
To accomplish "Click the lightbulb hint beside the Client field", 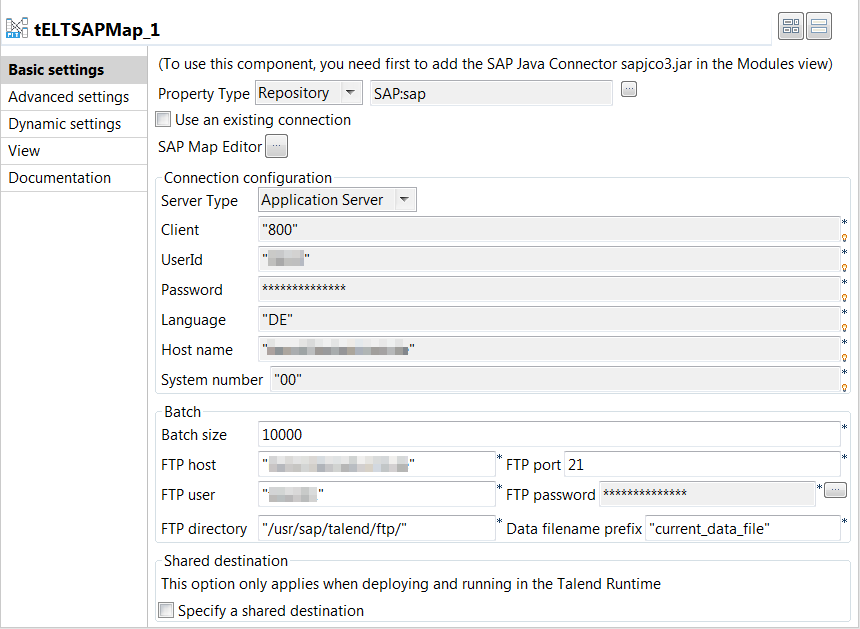I will (x=845, y=237).
